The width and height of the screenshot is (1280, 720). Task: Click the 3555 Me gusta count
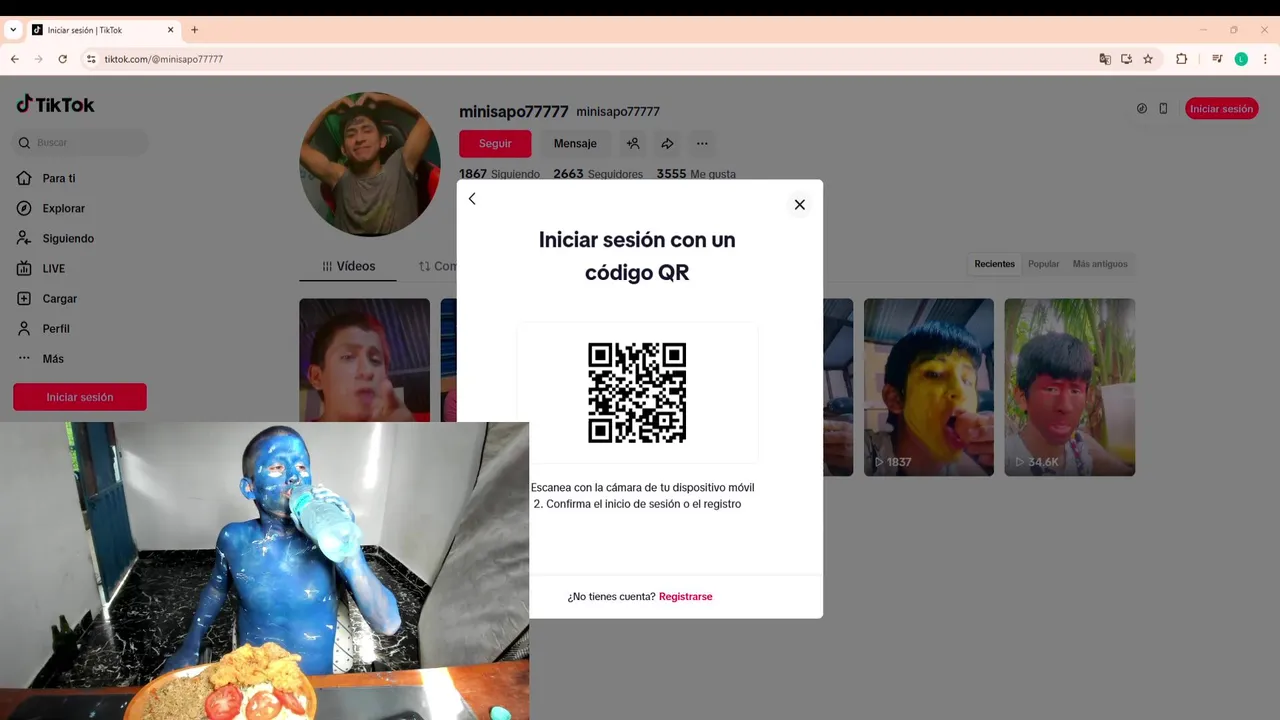696,174
